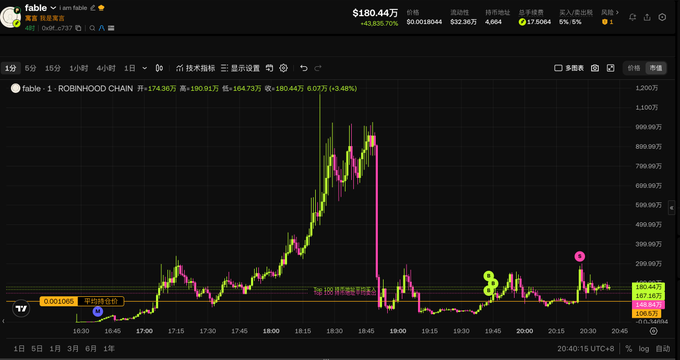This screenshot has width=680, height=360.
Task: Set the chart range to 6月
Action: click(91, 348)
